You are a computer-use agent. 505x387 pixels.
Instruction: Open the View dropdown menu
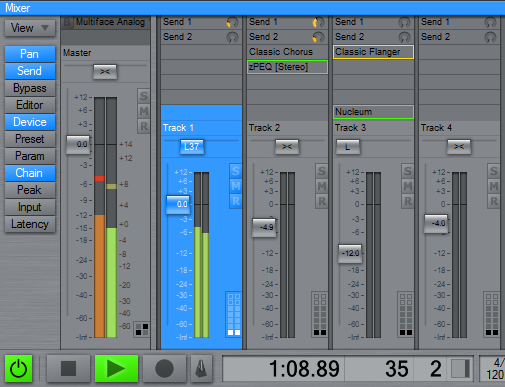click(x=30, y=28)
